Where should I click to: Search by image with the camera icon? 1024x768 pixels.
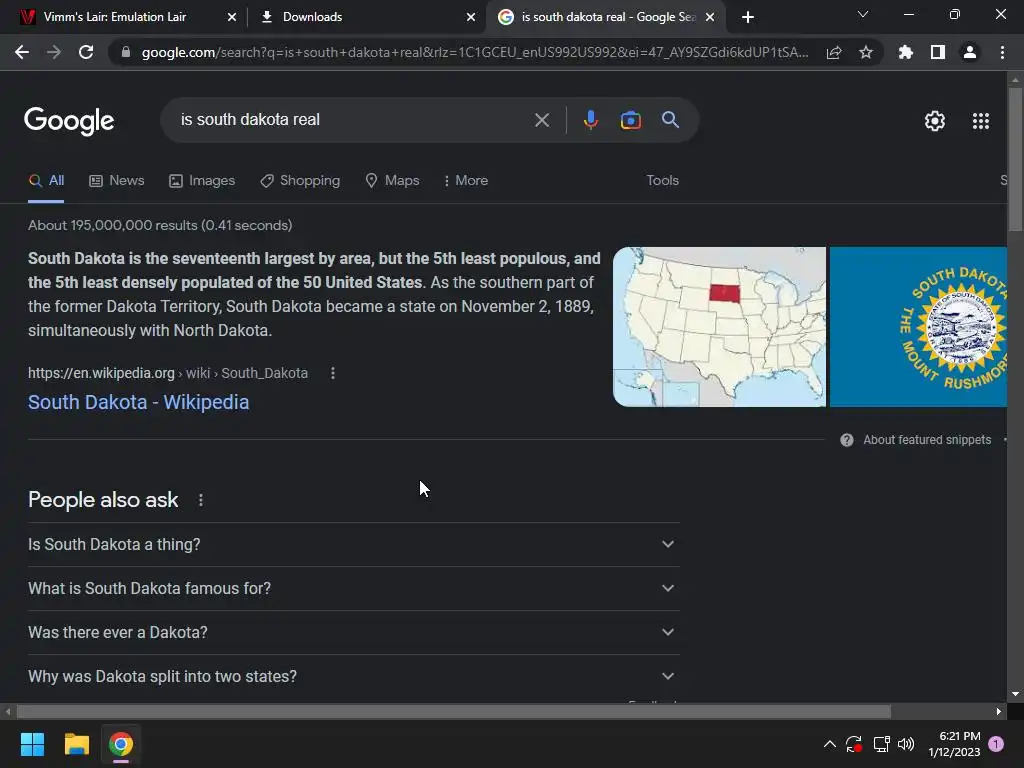631,120
